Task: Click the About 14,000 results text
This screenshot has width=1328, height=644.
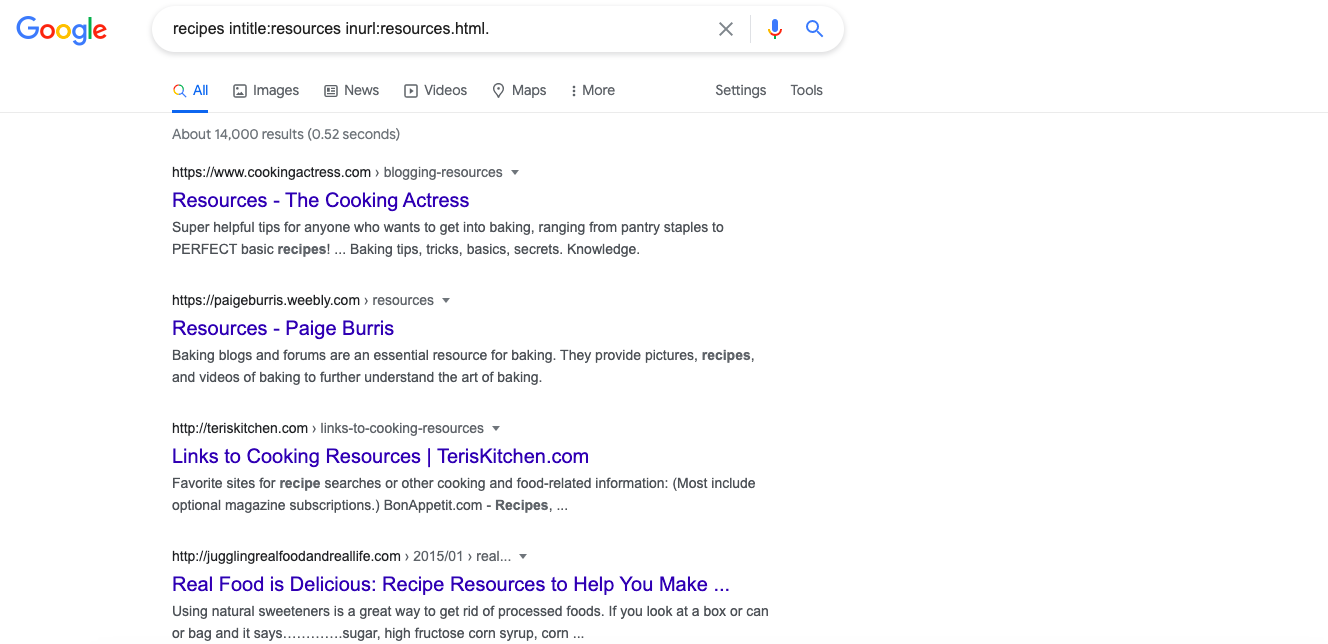Action: 286,134
